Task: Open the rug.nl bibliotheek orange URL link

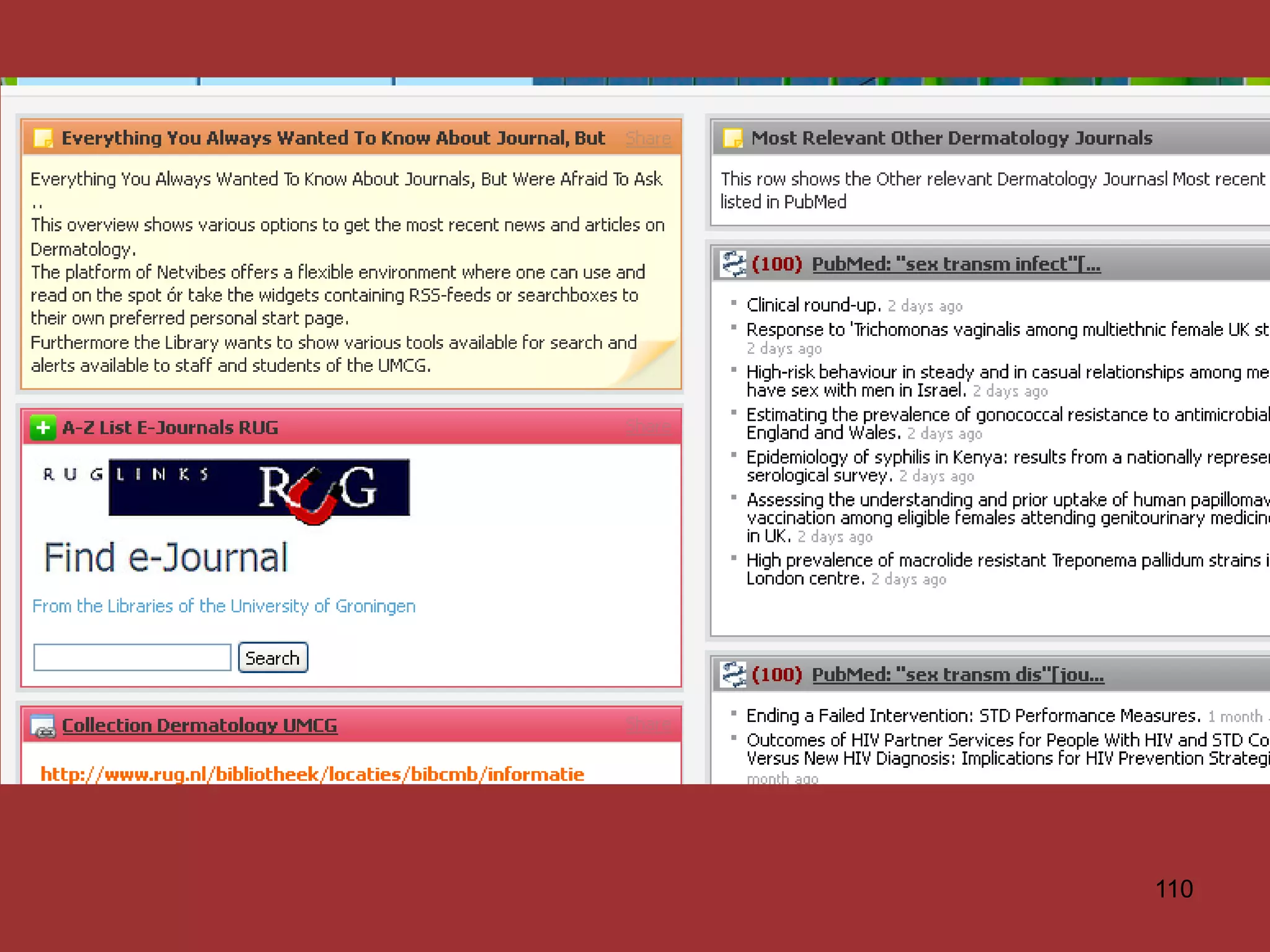Action: click(312, 774)
